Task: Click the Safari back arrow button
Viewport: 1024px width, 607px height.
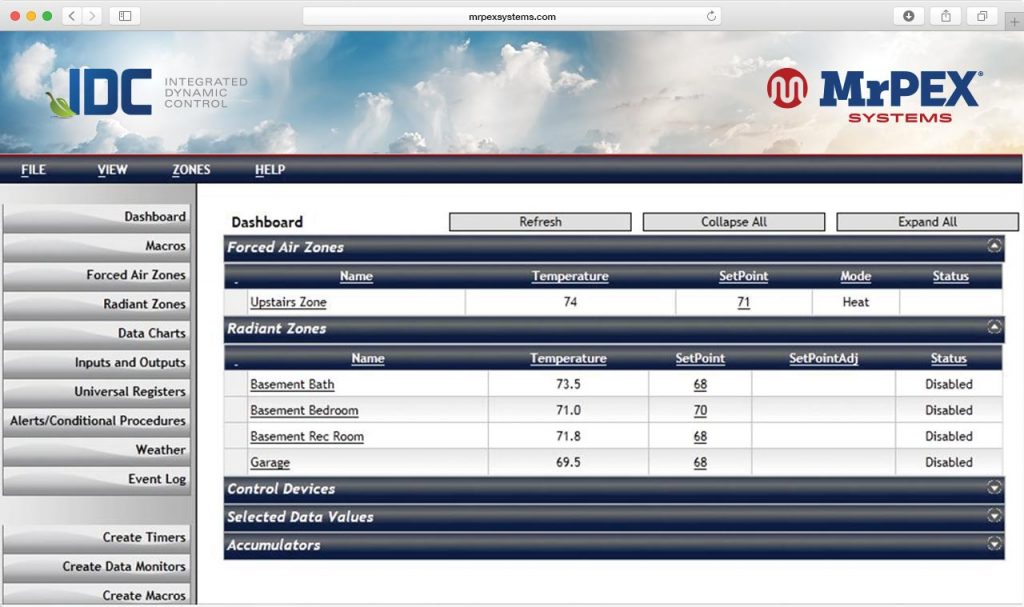Action: pos(72,16)
